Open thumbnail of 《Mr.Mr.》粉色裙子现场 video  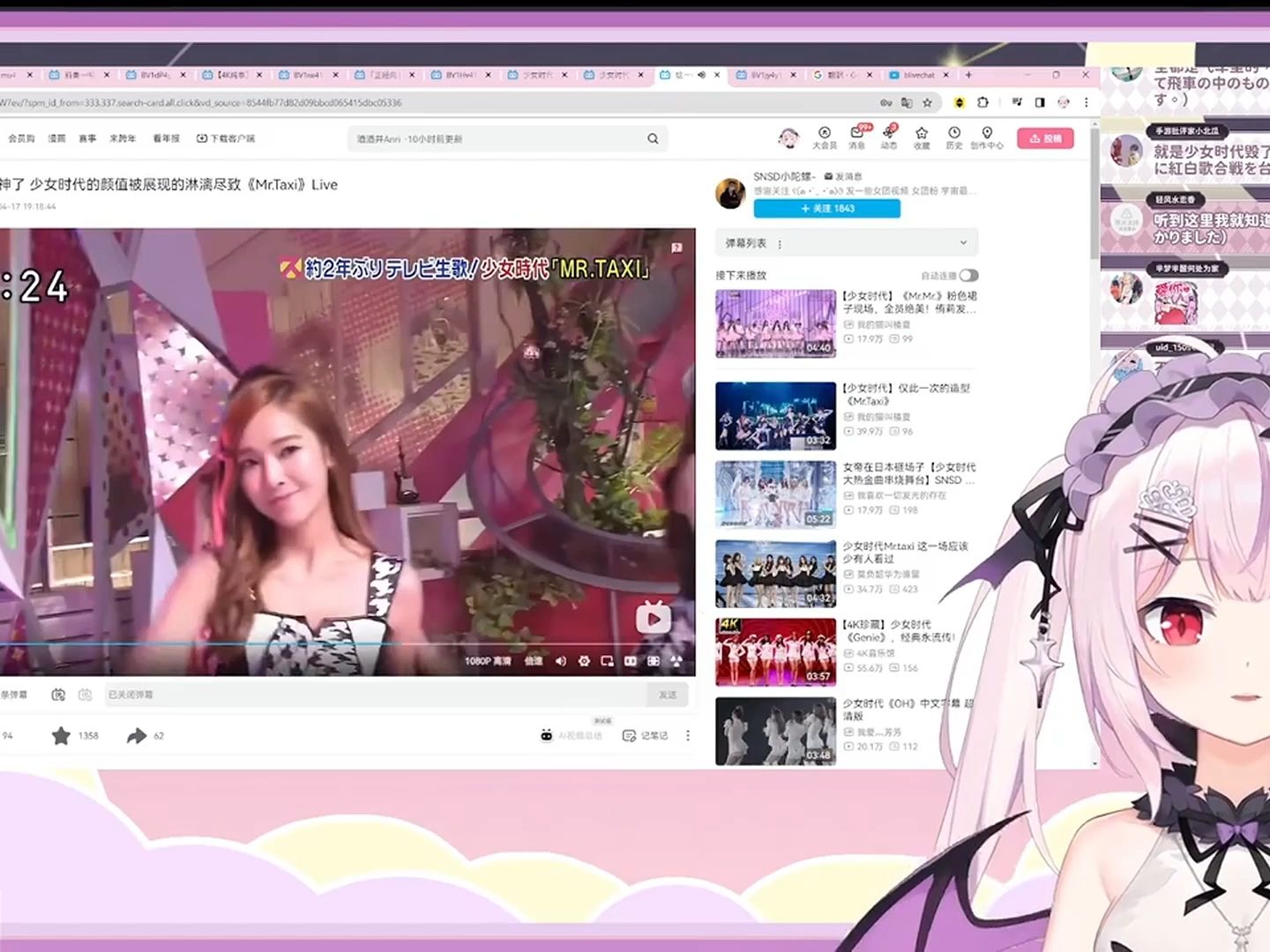click(x=775, y=324)
